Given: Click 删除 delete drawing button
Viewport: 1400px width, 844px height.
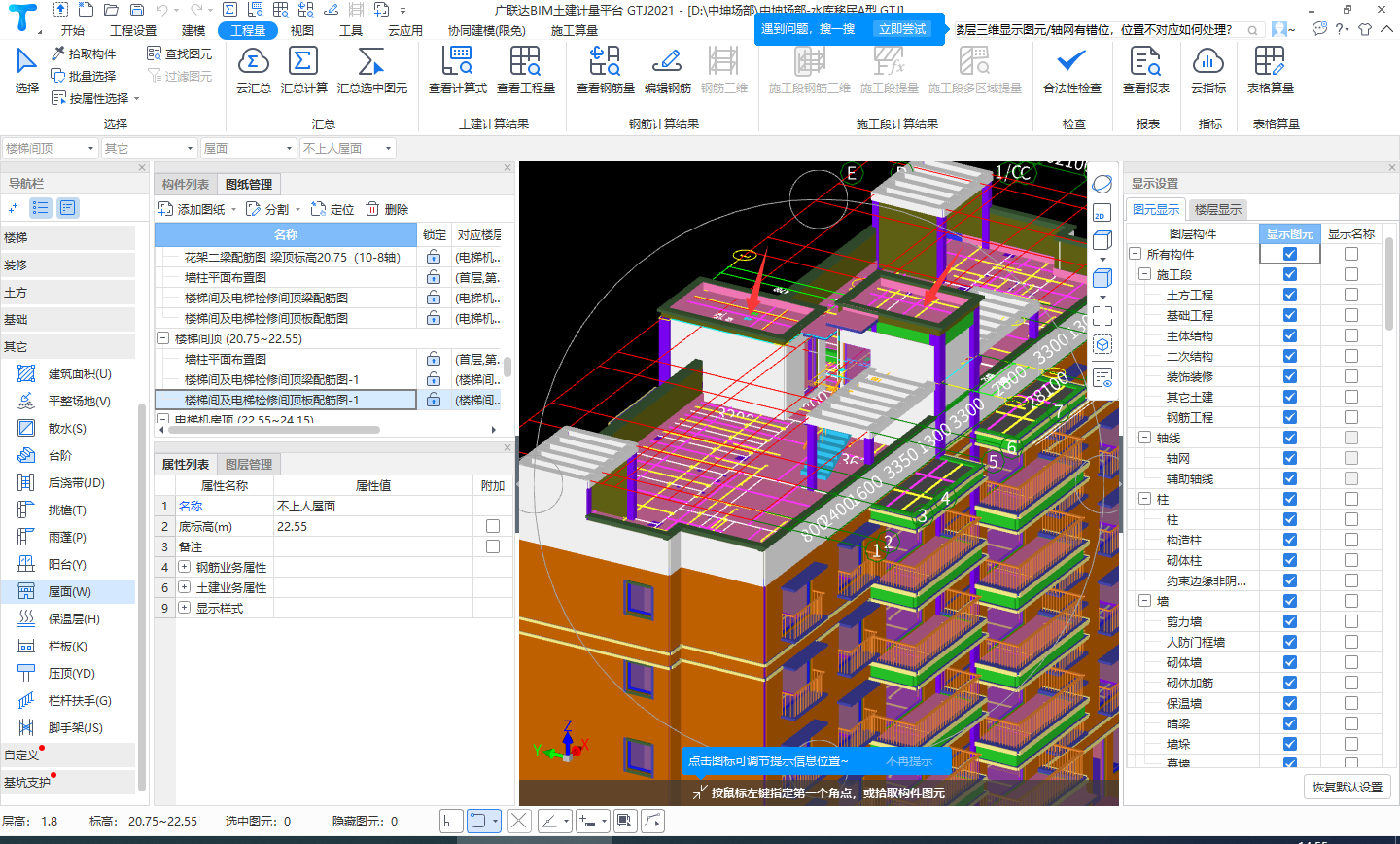Looking at the screenshot, I should (x=387, y=209).
